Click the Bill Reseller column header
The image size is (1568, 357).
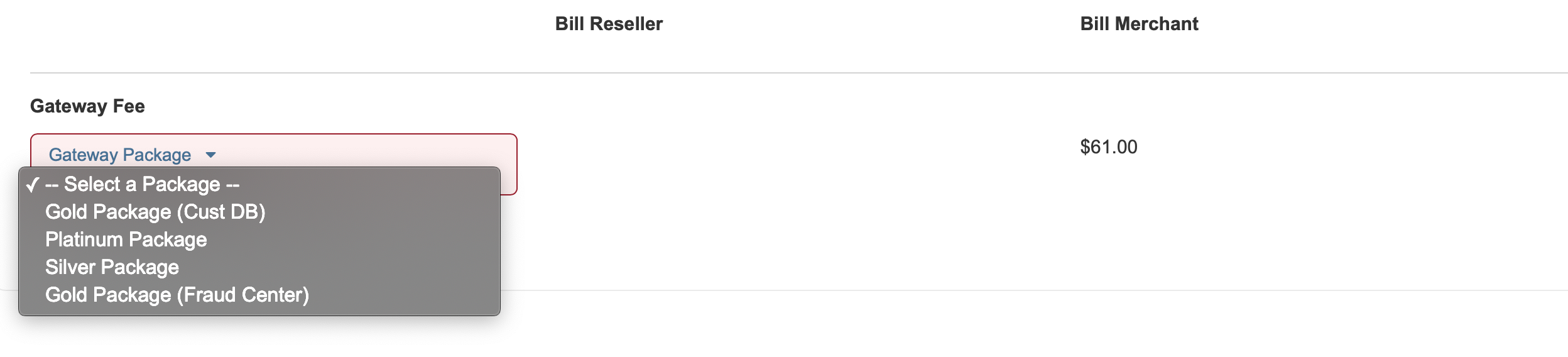[x=609, y=24]
